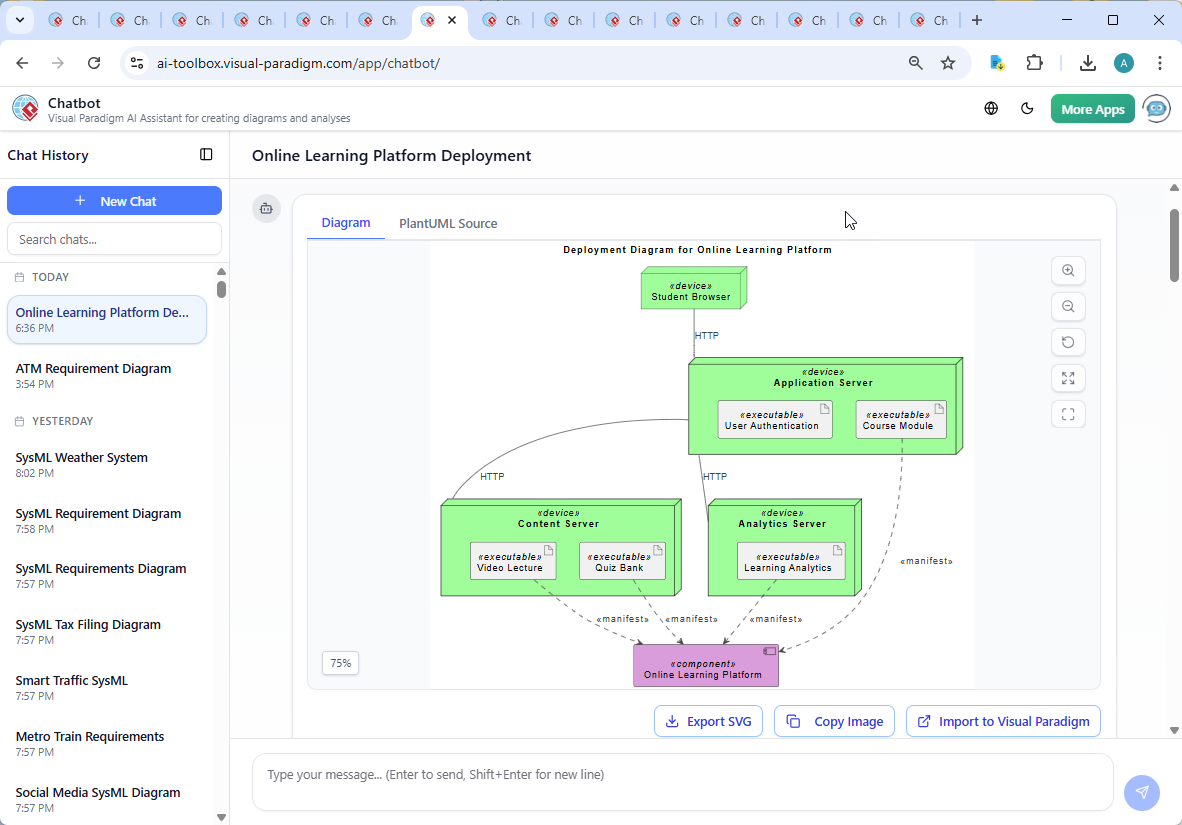Image resolution: width=1182 pixels, height=825 pixels.
Task: Switch to the PlantUML Source tab
Action: point(448,223)
